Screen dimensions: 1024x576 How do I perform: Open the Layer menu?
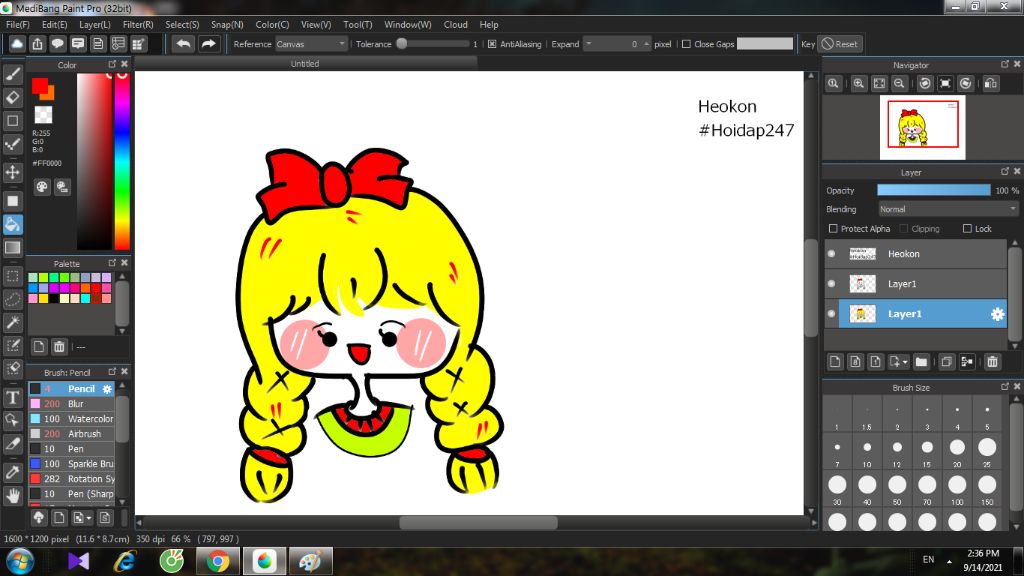[95, 24]
